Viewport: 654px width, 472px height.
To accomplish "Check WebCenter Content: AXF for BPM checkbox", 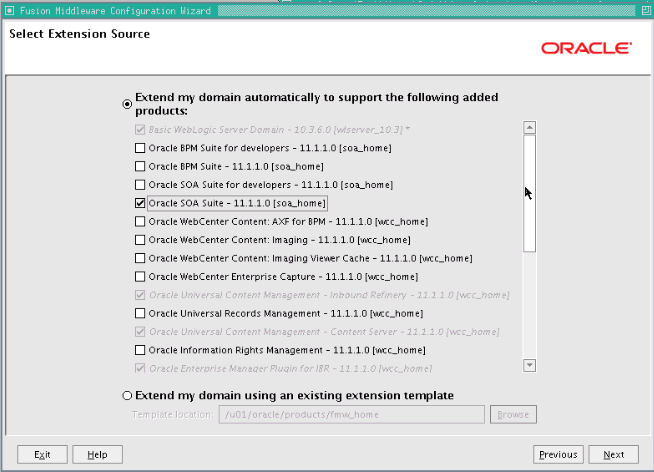I will [x=140, y=221].
